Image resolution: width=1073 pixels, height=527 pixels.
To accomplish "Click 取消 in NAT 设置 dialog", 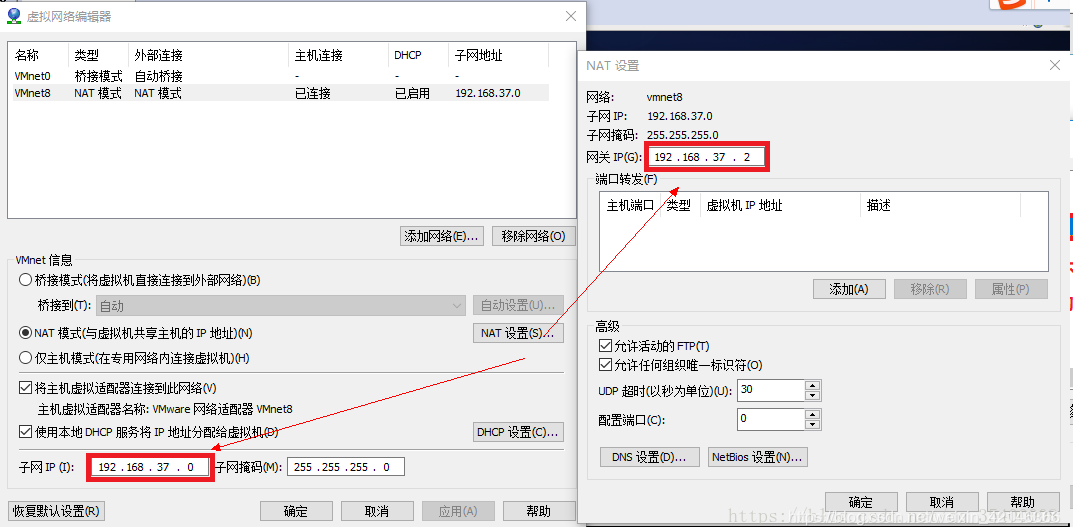I will 942,502.
